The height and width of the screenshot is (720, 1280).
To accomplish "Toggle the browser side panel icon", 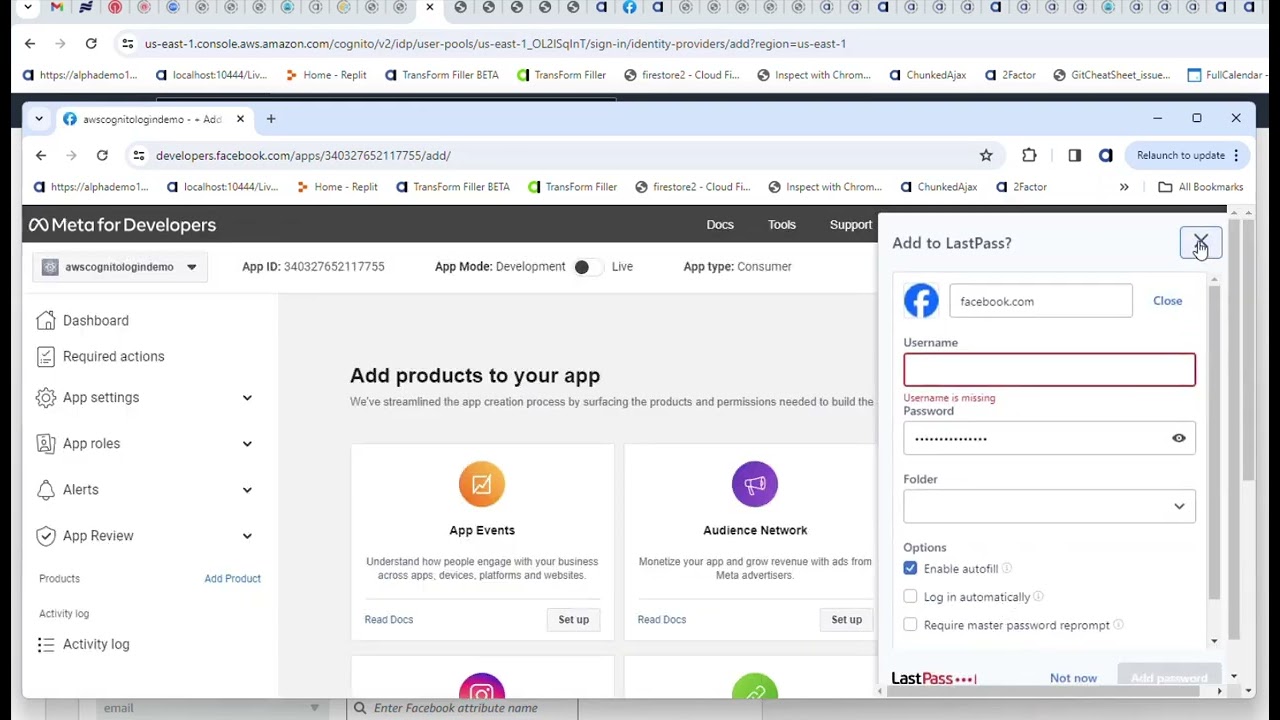I will click(x=1074, y=155).
